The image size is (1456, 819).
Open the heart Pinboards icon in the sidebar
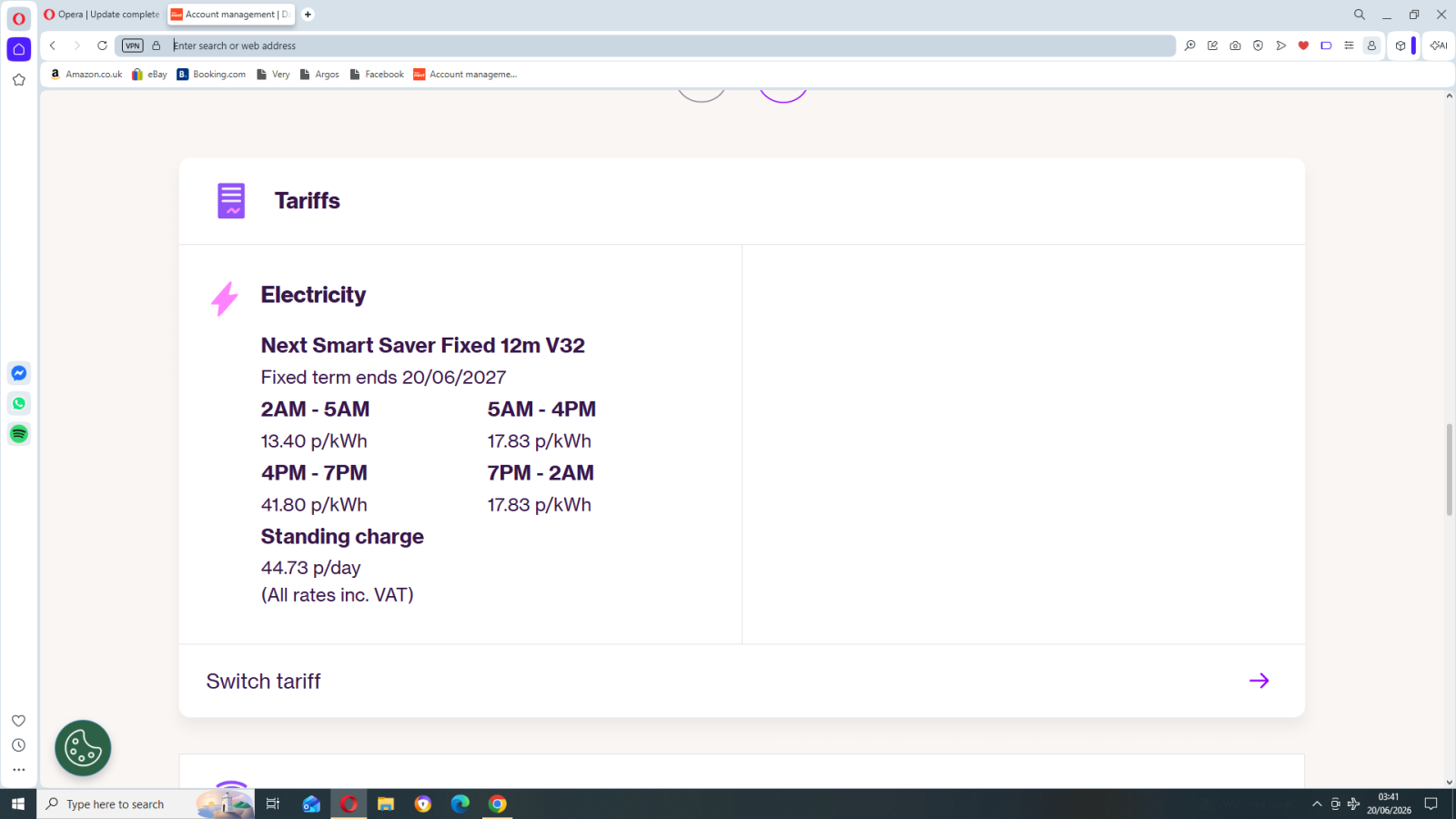18,721
